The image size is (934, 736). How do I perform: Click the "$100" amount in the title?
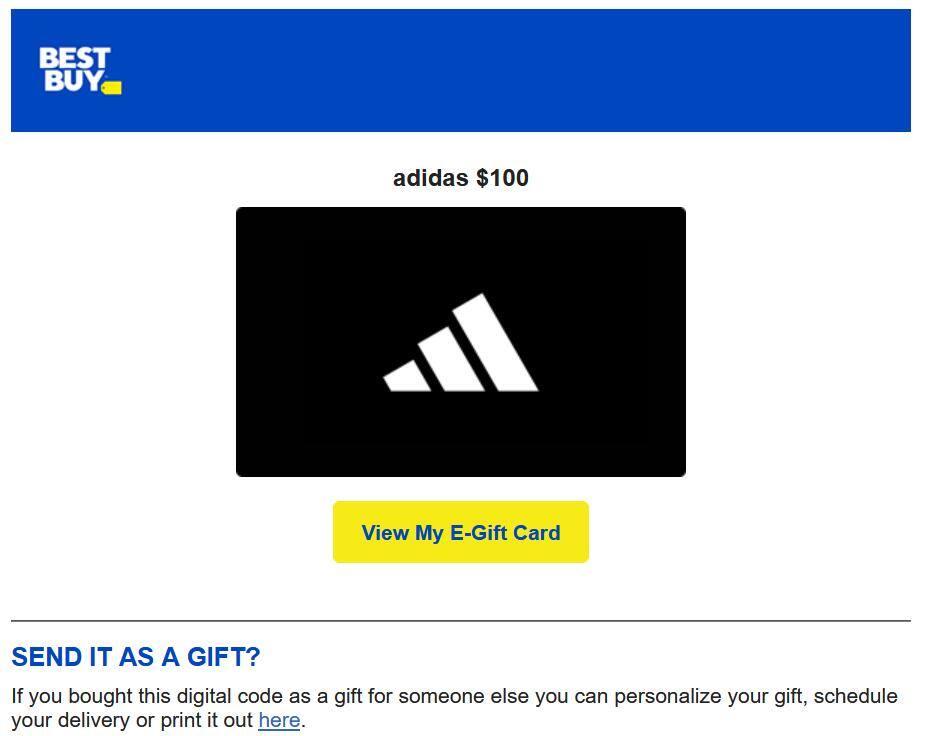502,178
